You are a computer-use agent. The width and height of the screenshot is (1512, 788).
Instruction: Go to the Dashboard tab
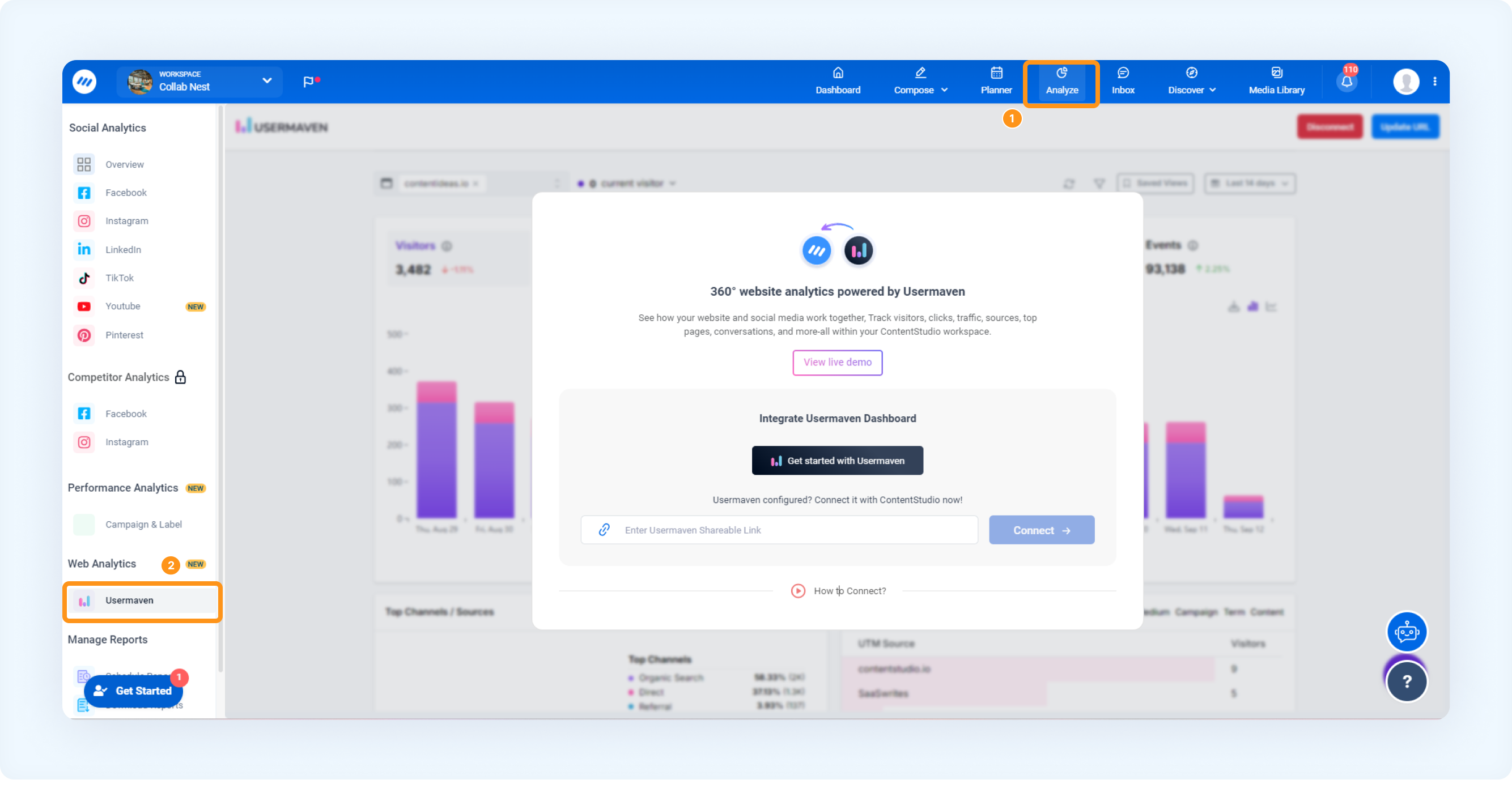(838, 82)
